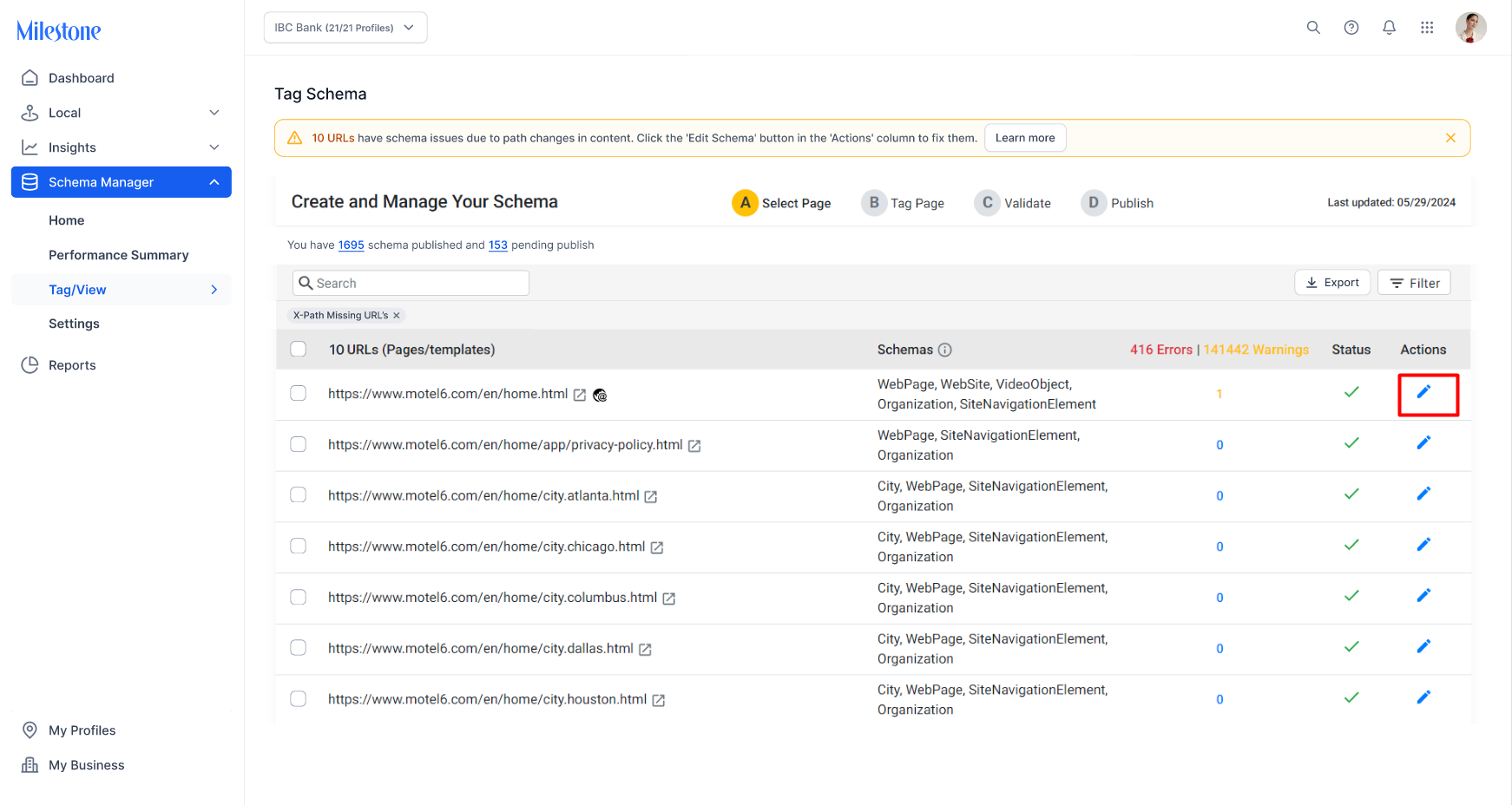Click the Milestone logo
Image resolution: width=1512 pixels, height=805 pixels.
59,31
